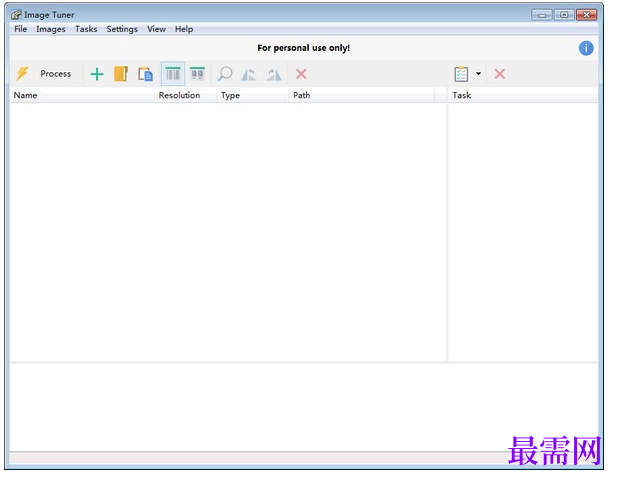The height and width of the screenshot is (482, 620).
Task: Remove images with the red X in the images toolbar
Action: (301, 74)
